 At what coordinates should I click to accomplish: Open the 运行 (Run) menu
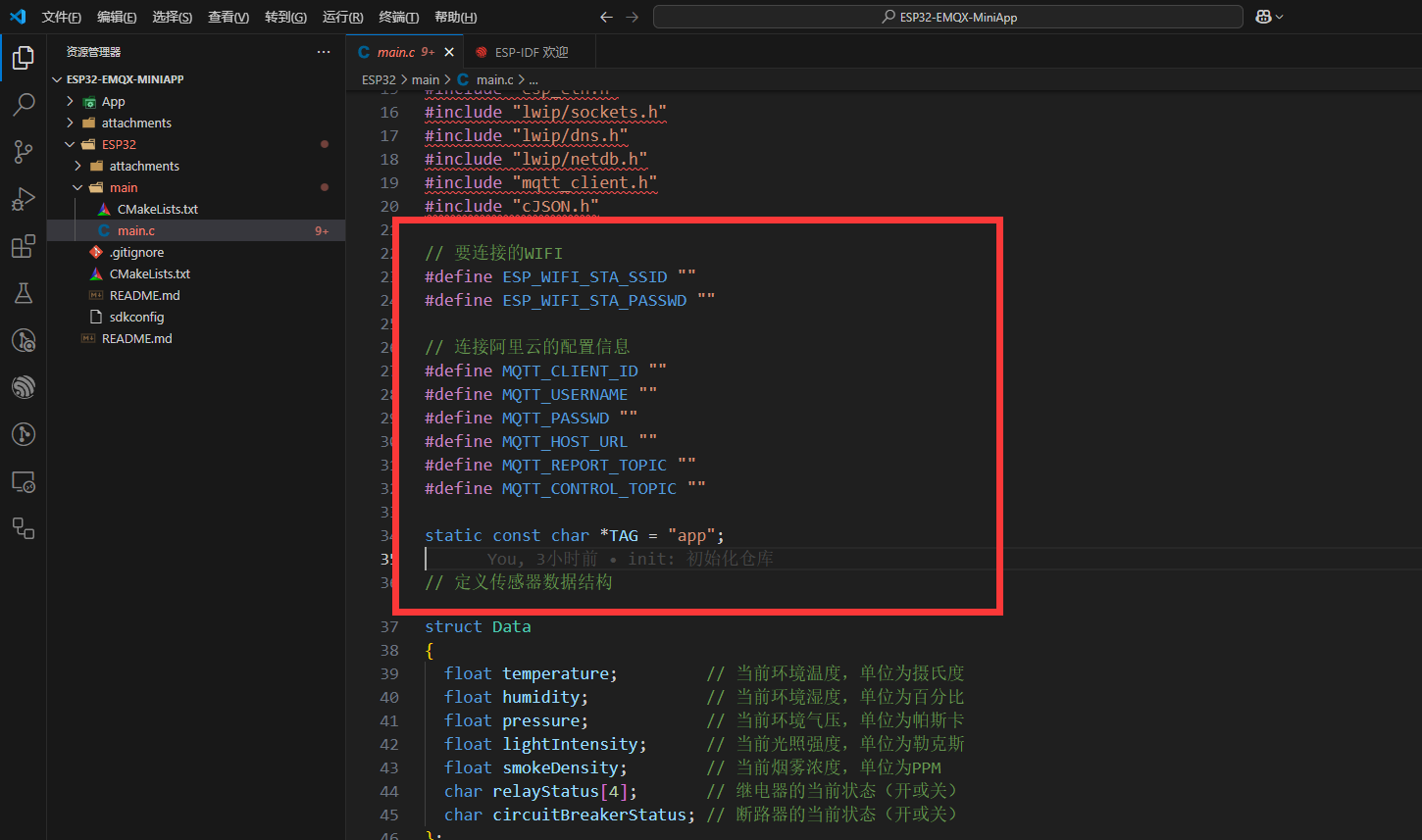342,18
